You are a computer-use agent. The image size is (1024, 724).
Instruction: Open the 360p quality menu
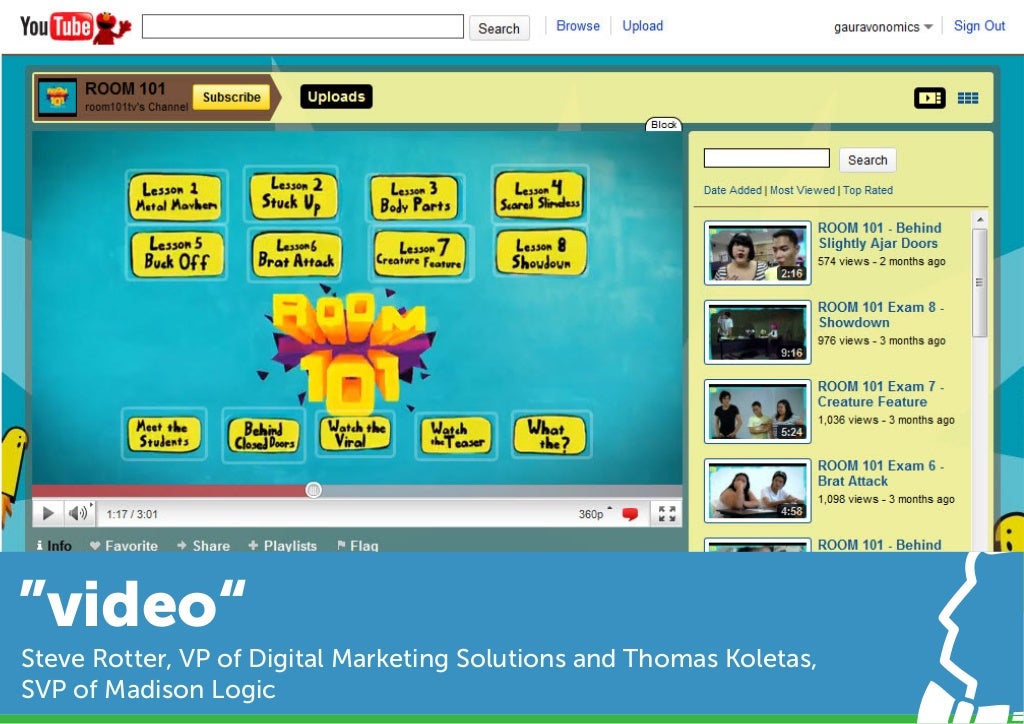point(595,514)
